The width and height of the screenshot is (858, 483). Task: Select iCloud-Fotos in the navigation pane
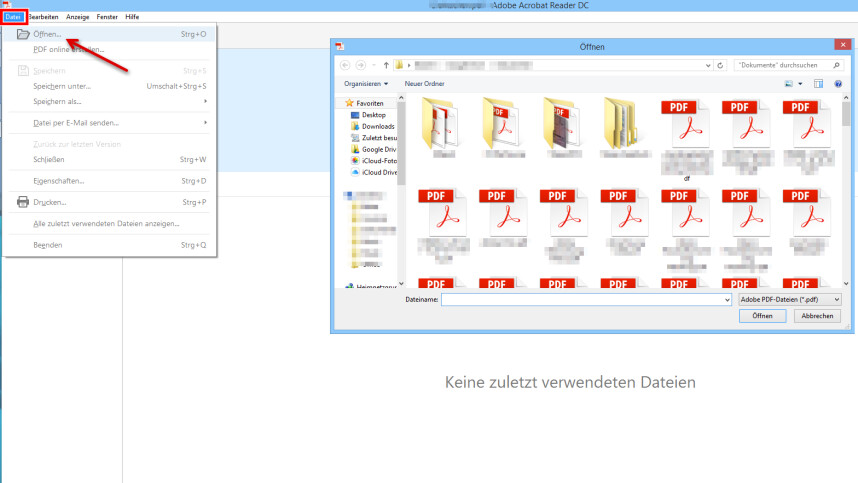tap(374, 161)
